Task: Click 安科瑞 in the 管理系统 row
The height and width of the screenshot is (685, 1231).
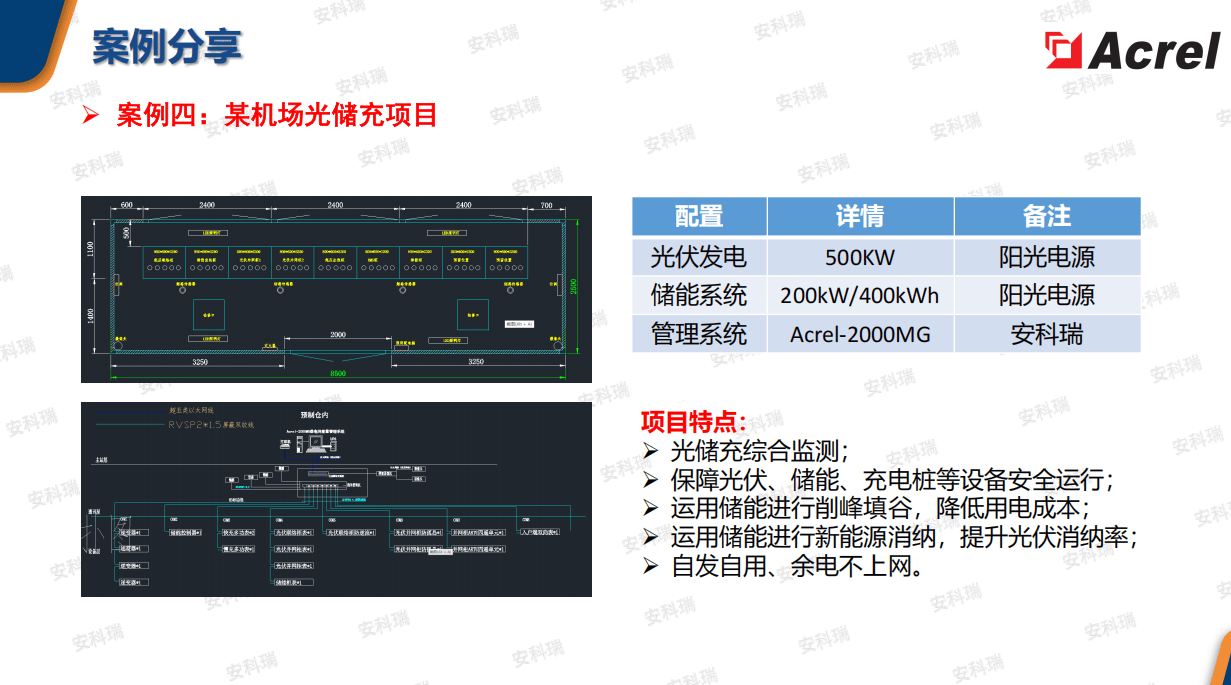Action: tap(1047, 333)
